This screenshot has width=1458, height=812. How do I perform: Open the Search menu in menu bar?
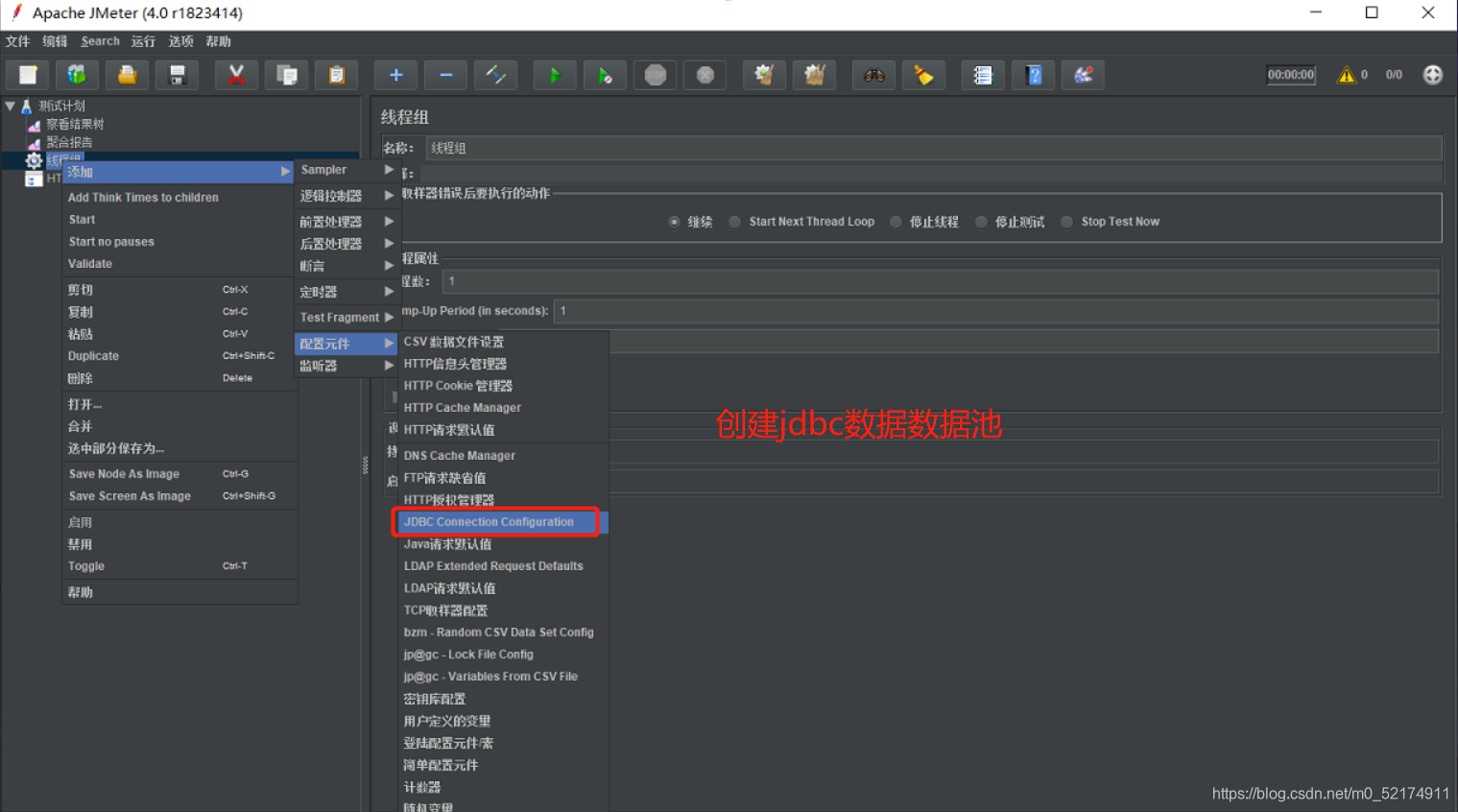pyautogui.click(x=100, y=41)
